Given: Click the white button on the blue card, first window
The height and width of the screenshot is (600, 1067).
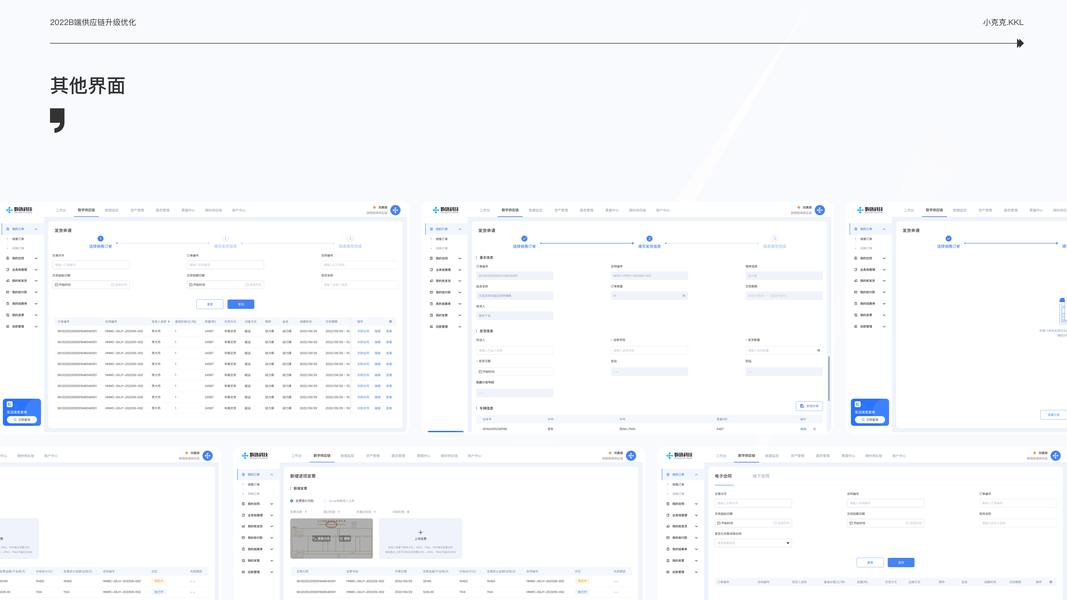Looking at the screenshot, I should pos(22,420).
